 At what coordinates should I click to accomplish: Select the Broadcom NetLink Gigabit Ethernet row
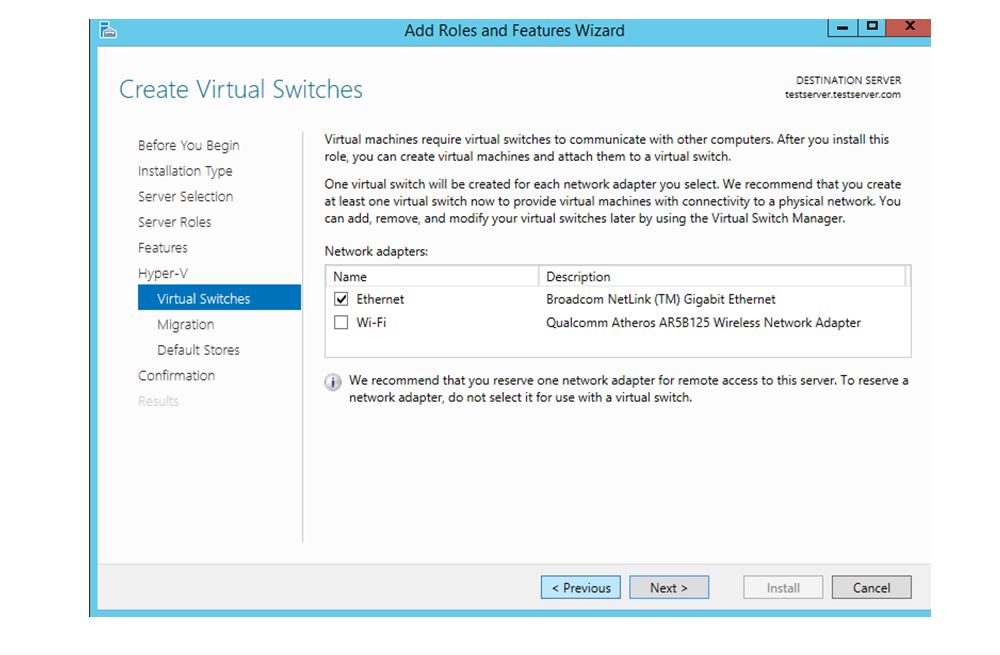tap(617, 299)
